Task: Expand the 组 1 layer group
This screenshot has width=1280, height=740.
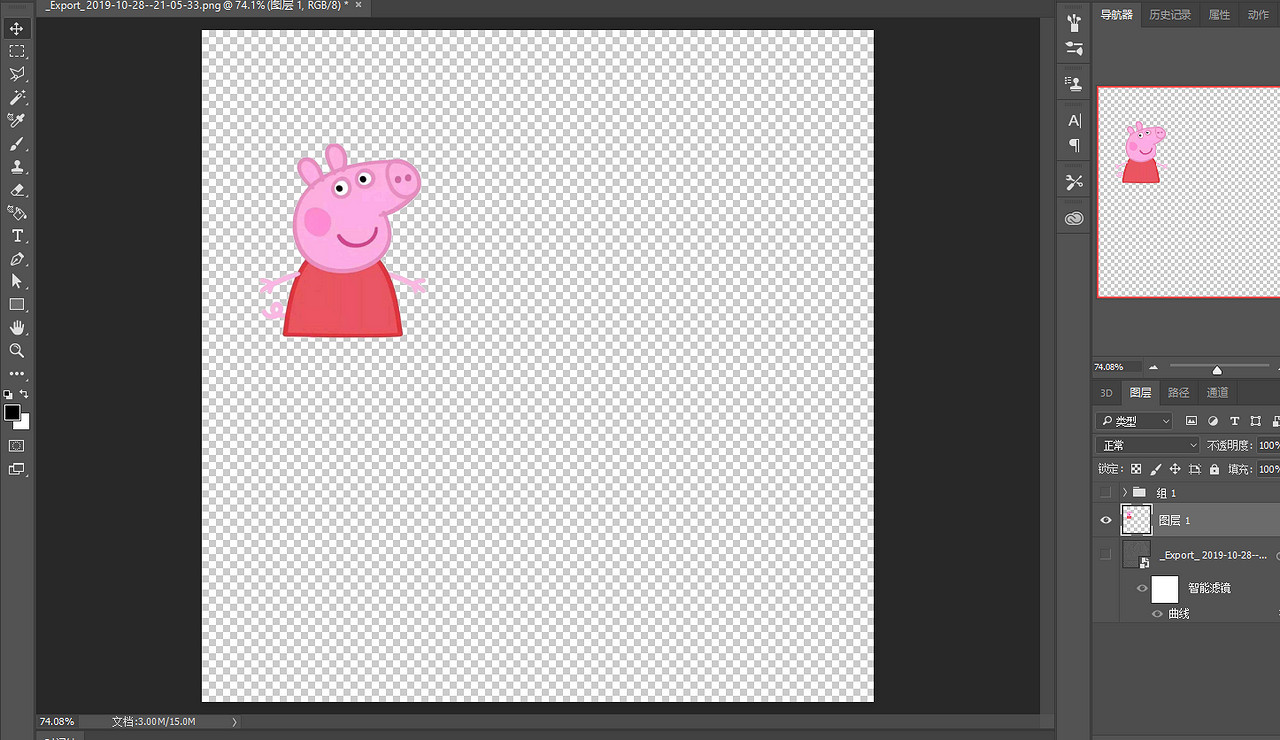Action: pyautogui.click(x=1125, y=493)
